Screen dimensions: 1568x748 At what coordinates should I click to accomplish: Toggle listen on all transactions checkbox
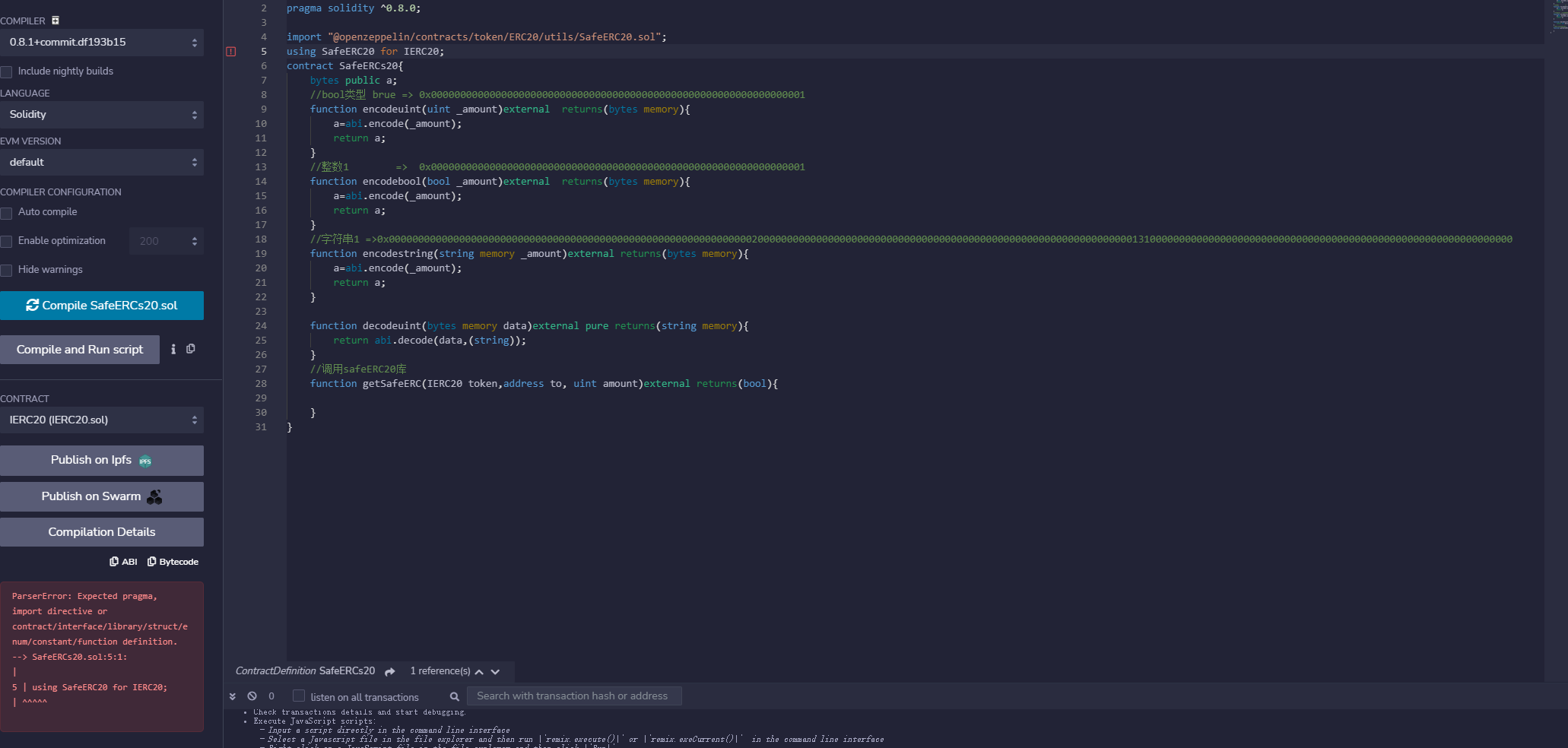(x=299, y=696)
